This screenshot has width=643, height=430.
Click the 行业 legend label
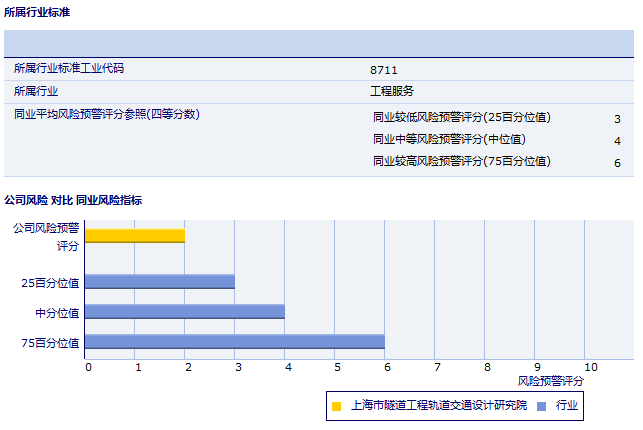coord(567,406)
